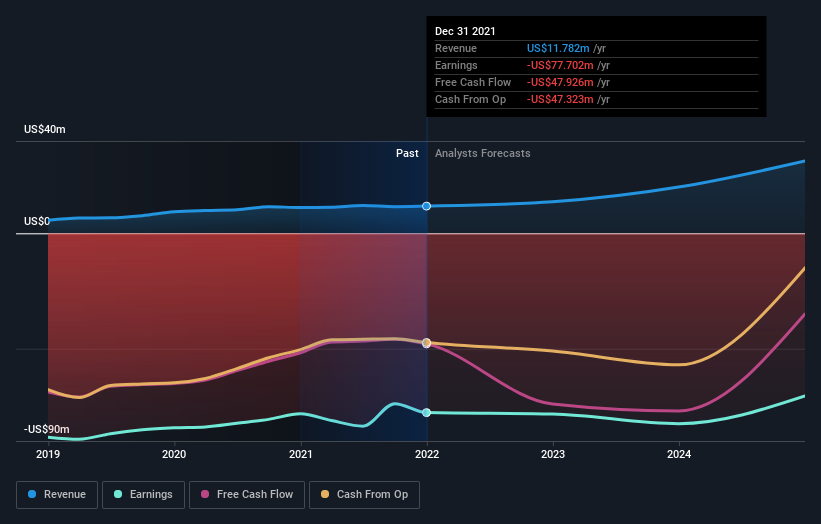The width and height of the screenshot is (821, 524).
Task: Toggle the Earnings series legend button
Action: (x=143, y=495)
